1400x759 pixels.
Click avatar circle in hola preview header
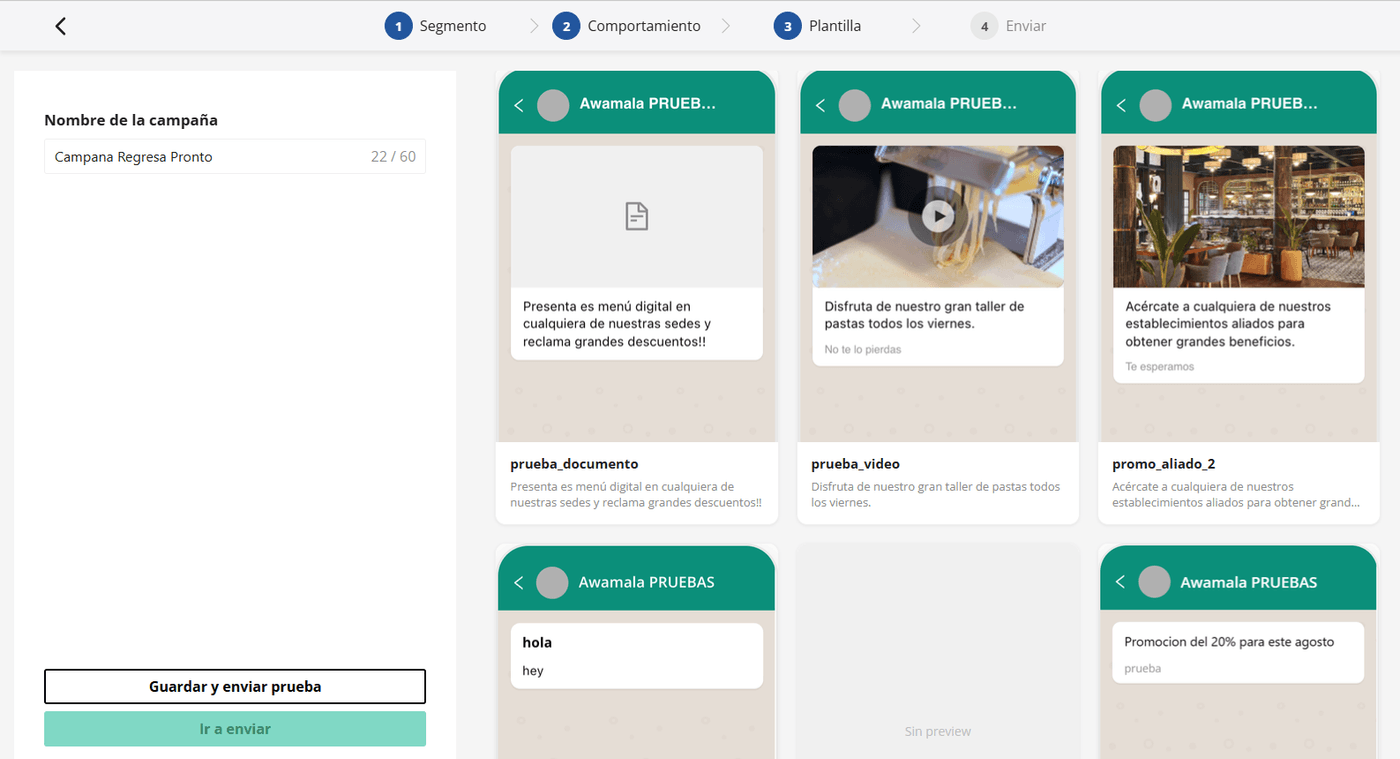pos(552,583)
